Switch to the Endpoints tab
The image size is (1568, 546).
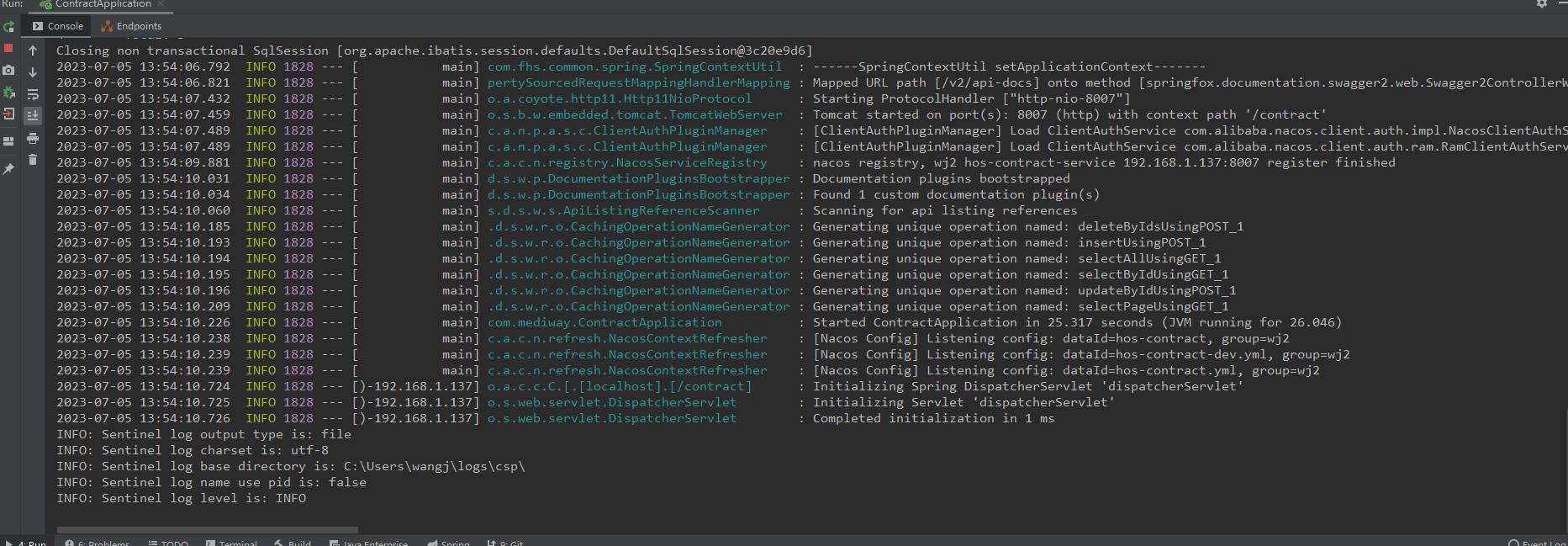click(131, 26)
